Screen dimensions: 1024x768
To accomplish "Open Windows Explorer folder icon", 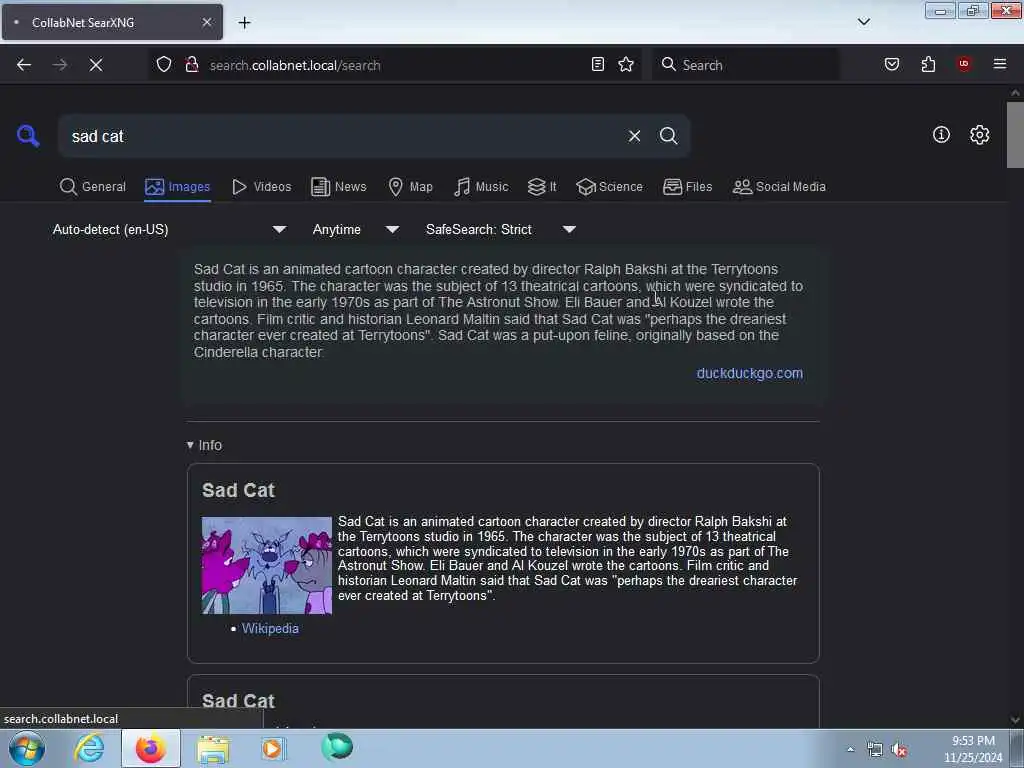I will click(213, 748).
